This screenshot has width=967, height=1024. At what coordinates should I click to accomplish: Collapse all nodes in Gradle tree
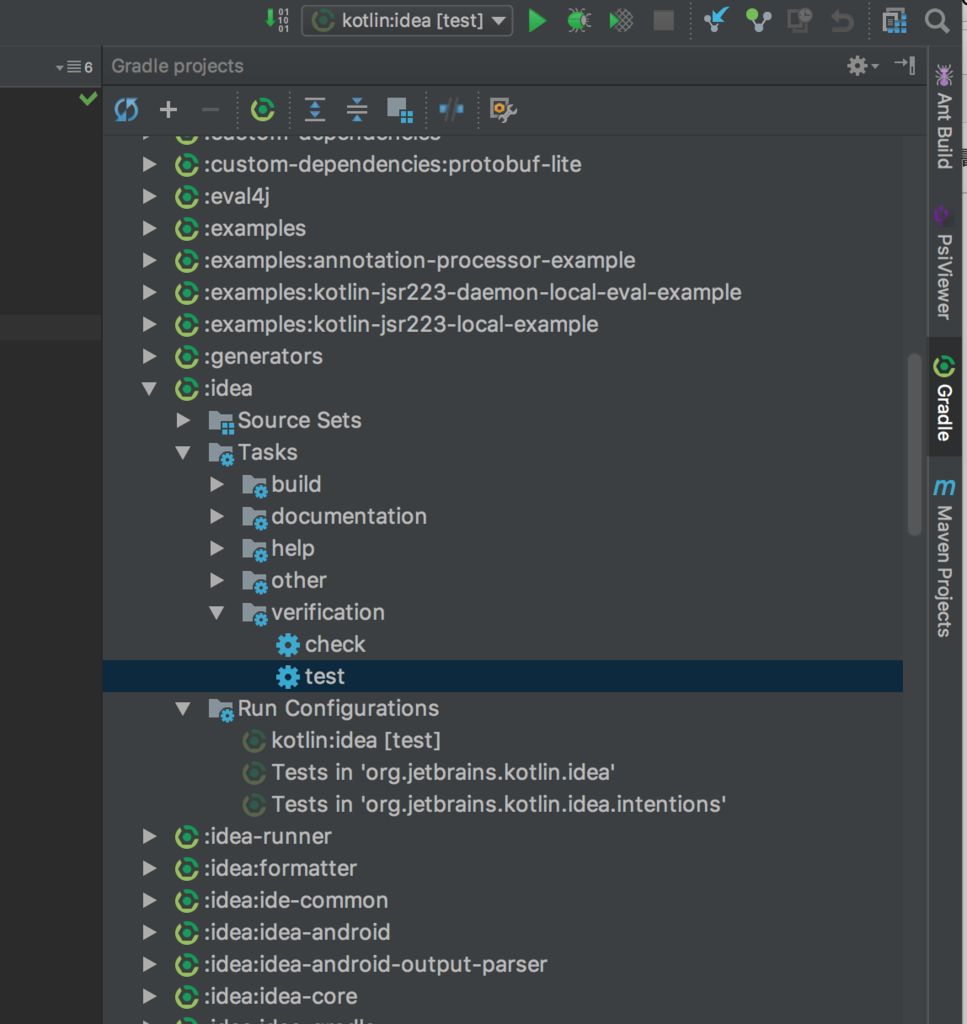(x=356, y=110)
